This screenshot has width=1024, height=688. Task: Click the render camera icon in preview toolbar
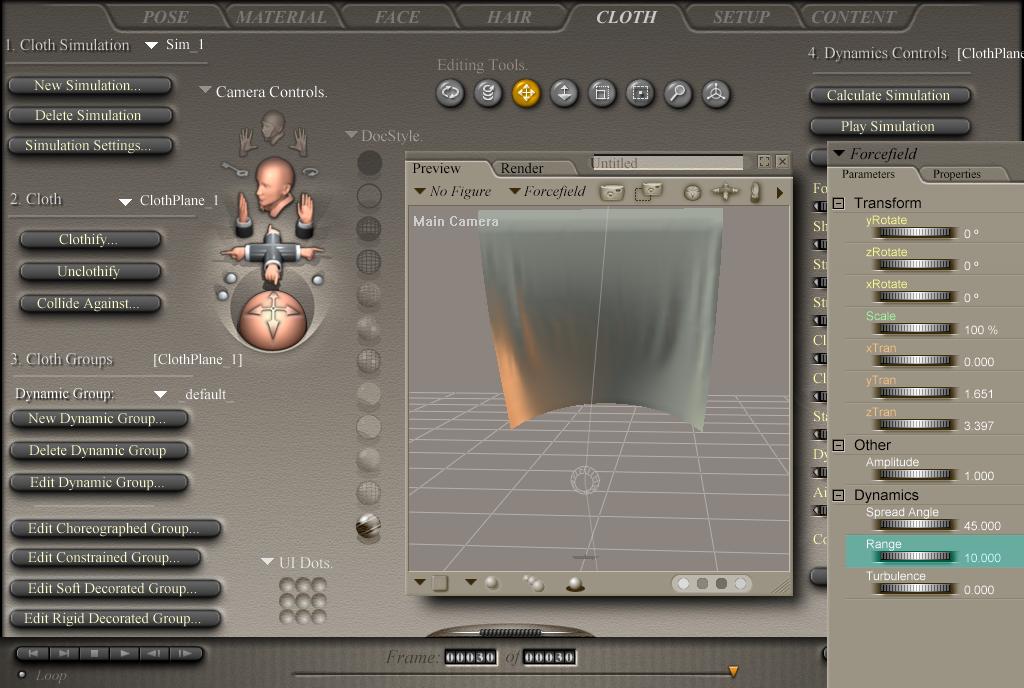tap(611, 192)
